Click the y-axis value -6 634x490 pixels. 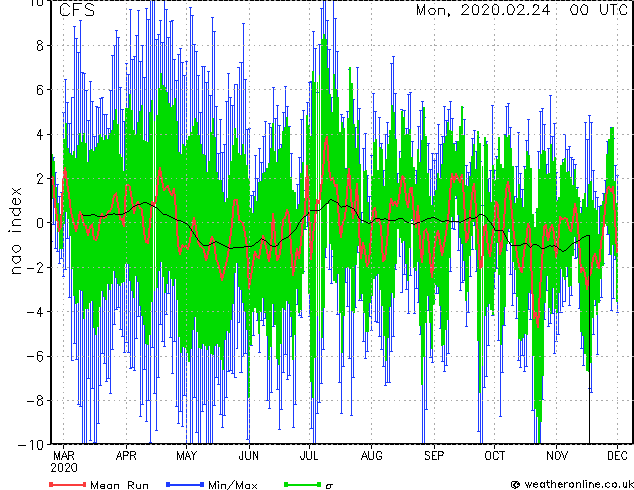pos(35,356)
